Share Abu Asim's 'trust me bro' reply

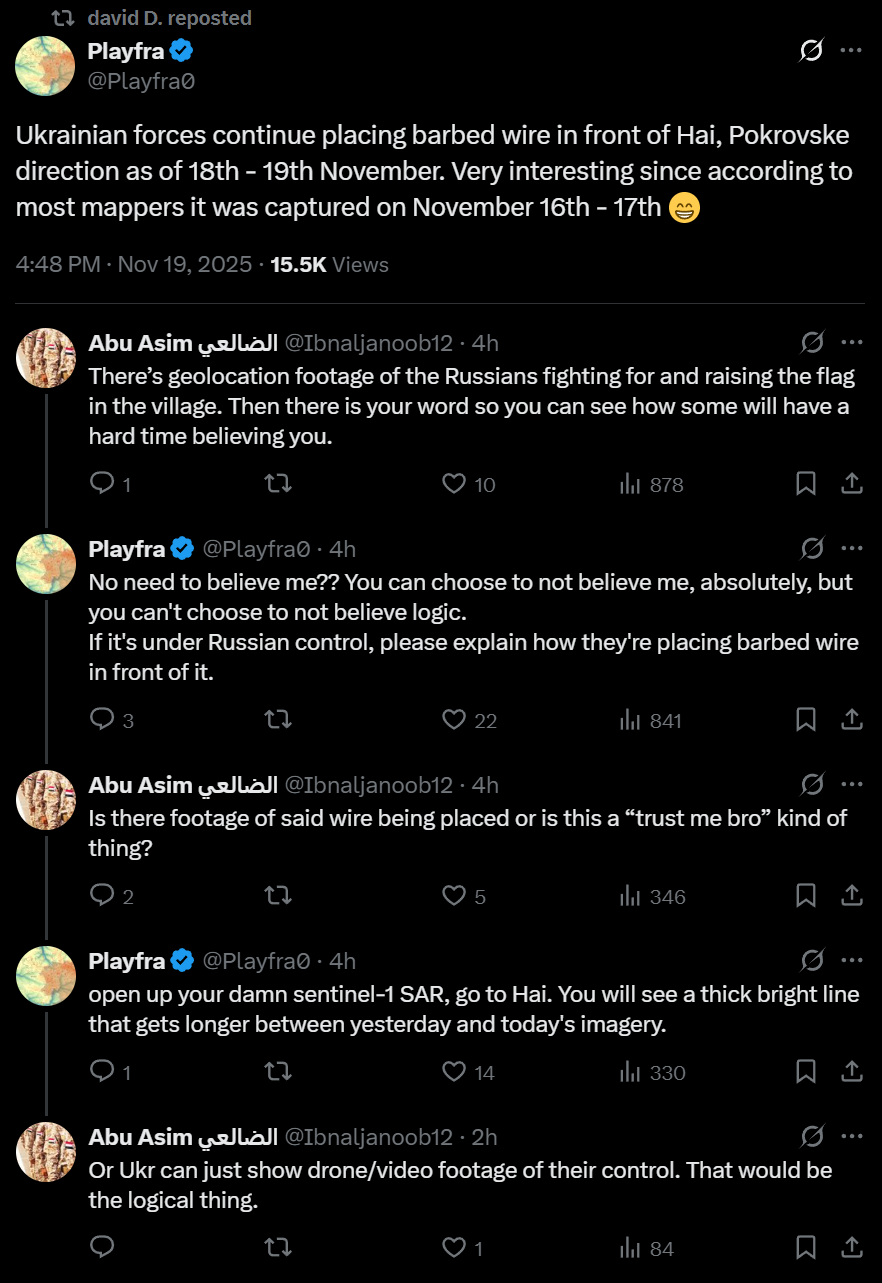click(851, 896)
